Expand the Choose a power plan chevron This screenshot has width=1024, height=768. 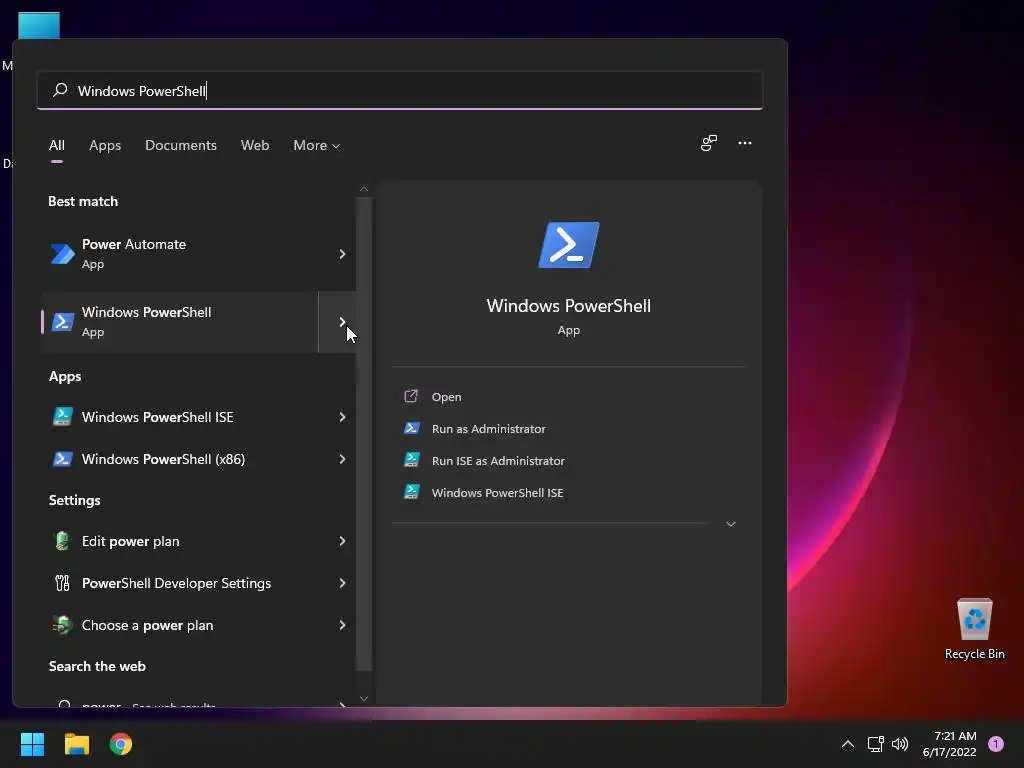pyautogui.click(x=342, y=625)
